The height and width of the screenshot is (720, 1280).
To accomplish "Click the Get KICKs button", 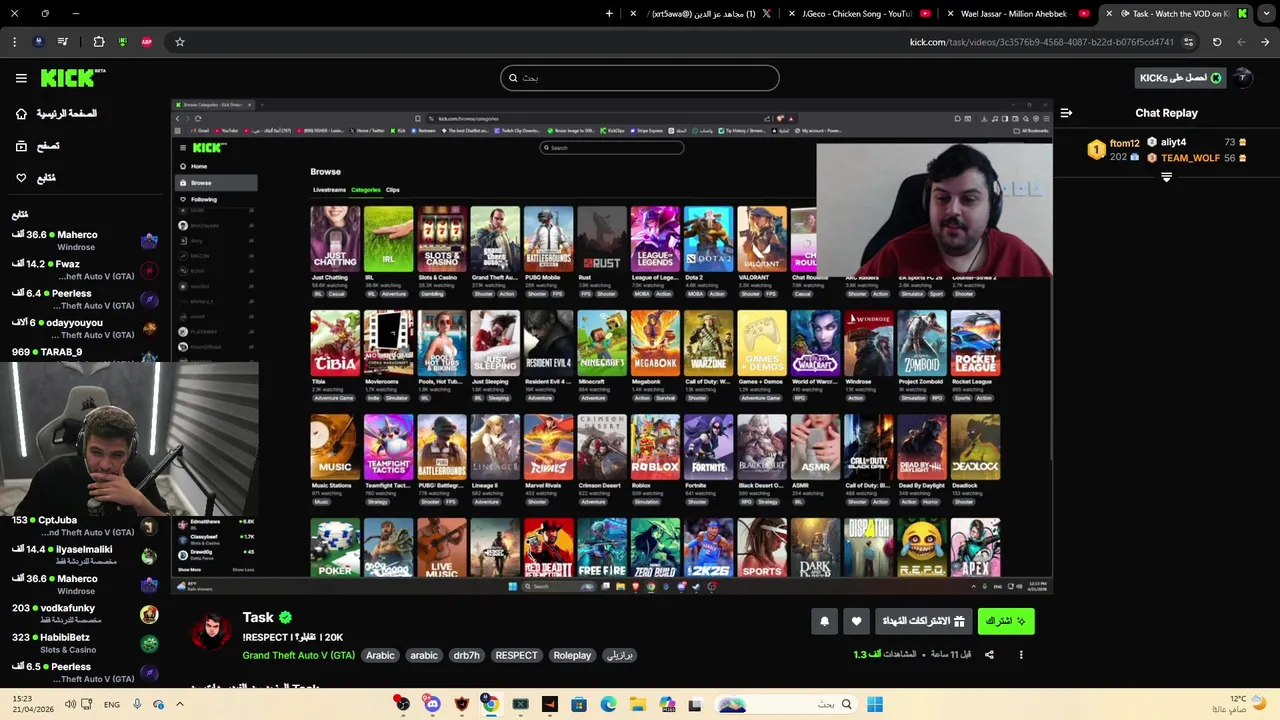I will coord(1181,78).
